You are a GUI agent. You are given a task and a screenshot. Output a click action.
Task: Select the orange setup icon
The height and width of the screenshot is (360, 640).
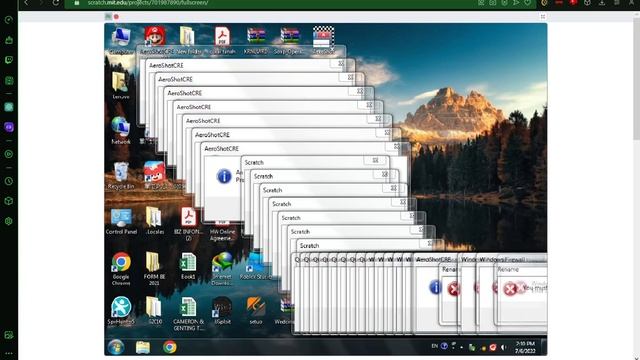tap(256, 311)
